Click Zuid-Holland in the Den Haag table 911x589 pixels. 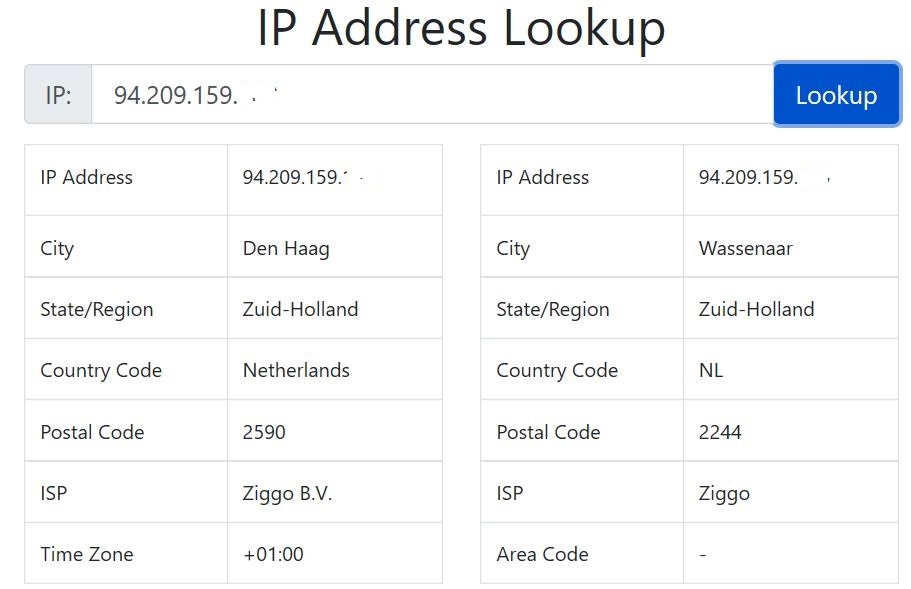click(x=300, y=309)
